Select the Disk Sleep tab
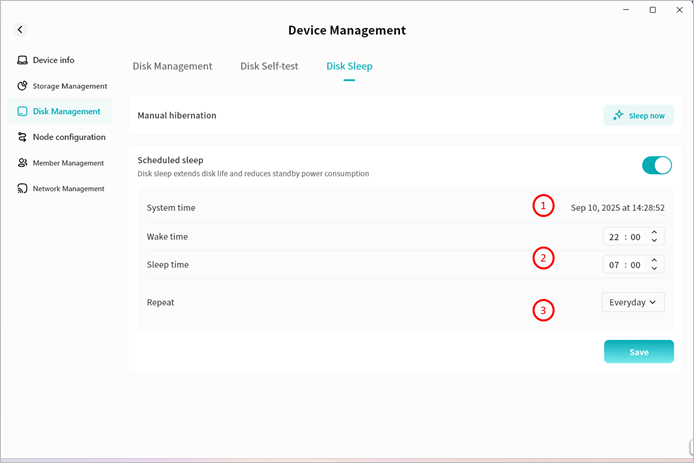 pyautogui.click(x=349, y=66)
